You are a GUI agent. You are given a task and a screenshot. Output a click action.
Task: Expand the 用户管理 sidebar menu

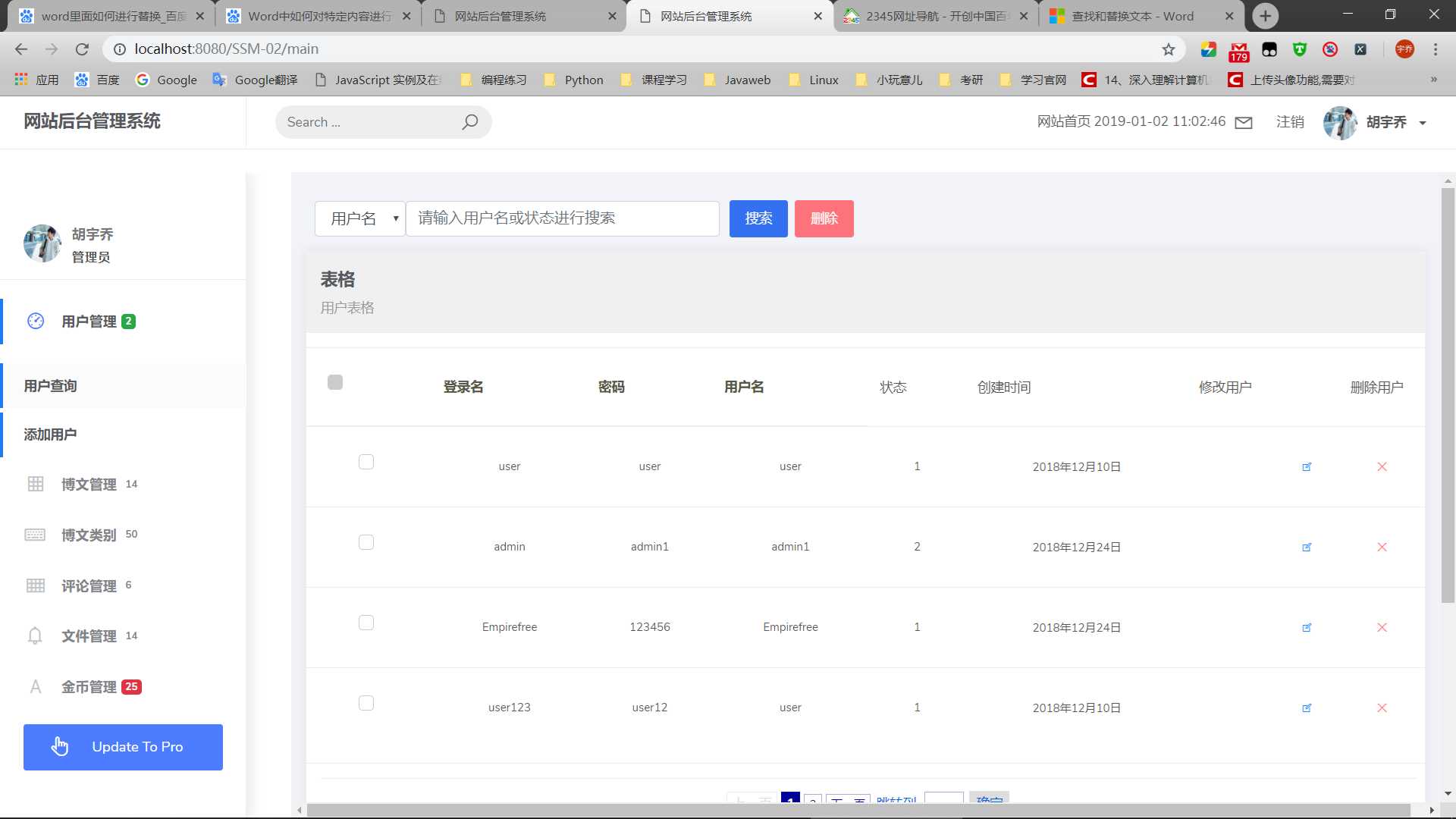[x=89, y=322]
